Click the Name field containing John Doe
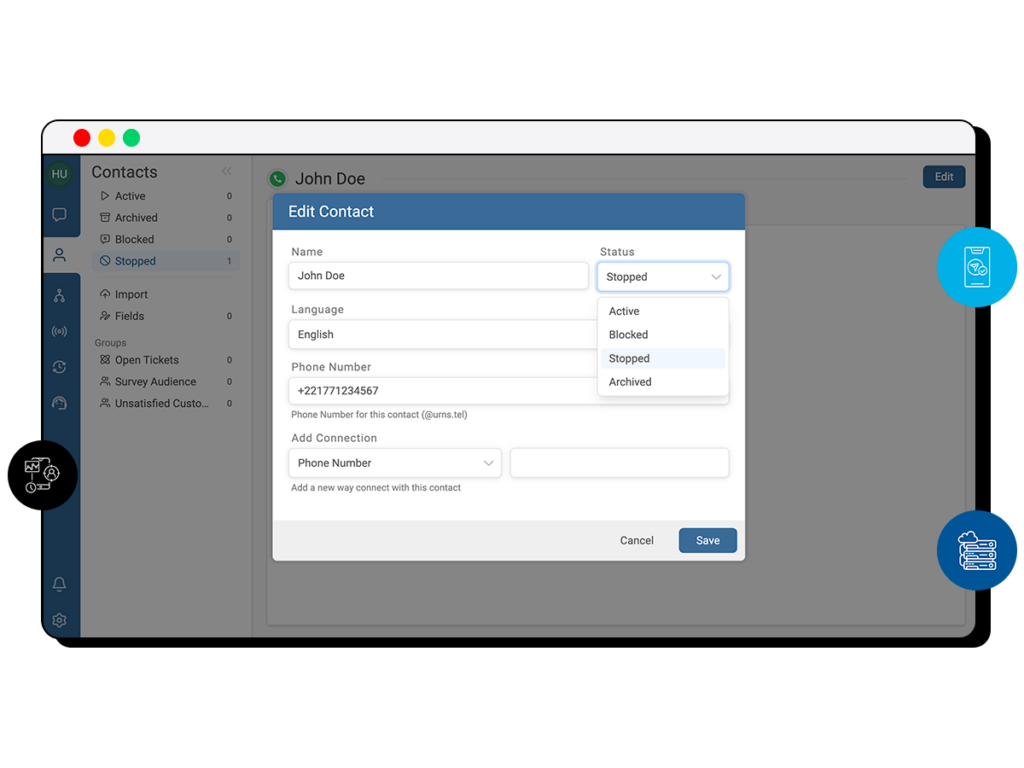 438,276
